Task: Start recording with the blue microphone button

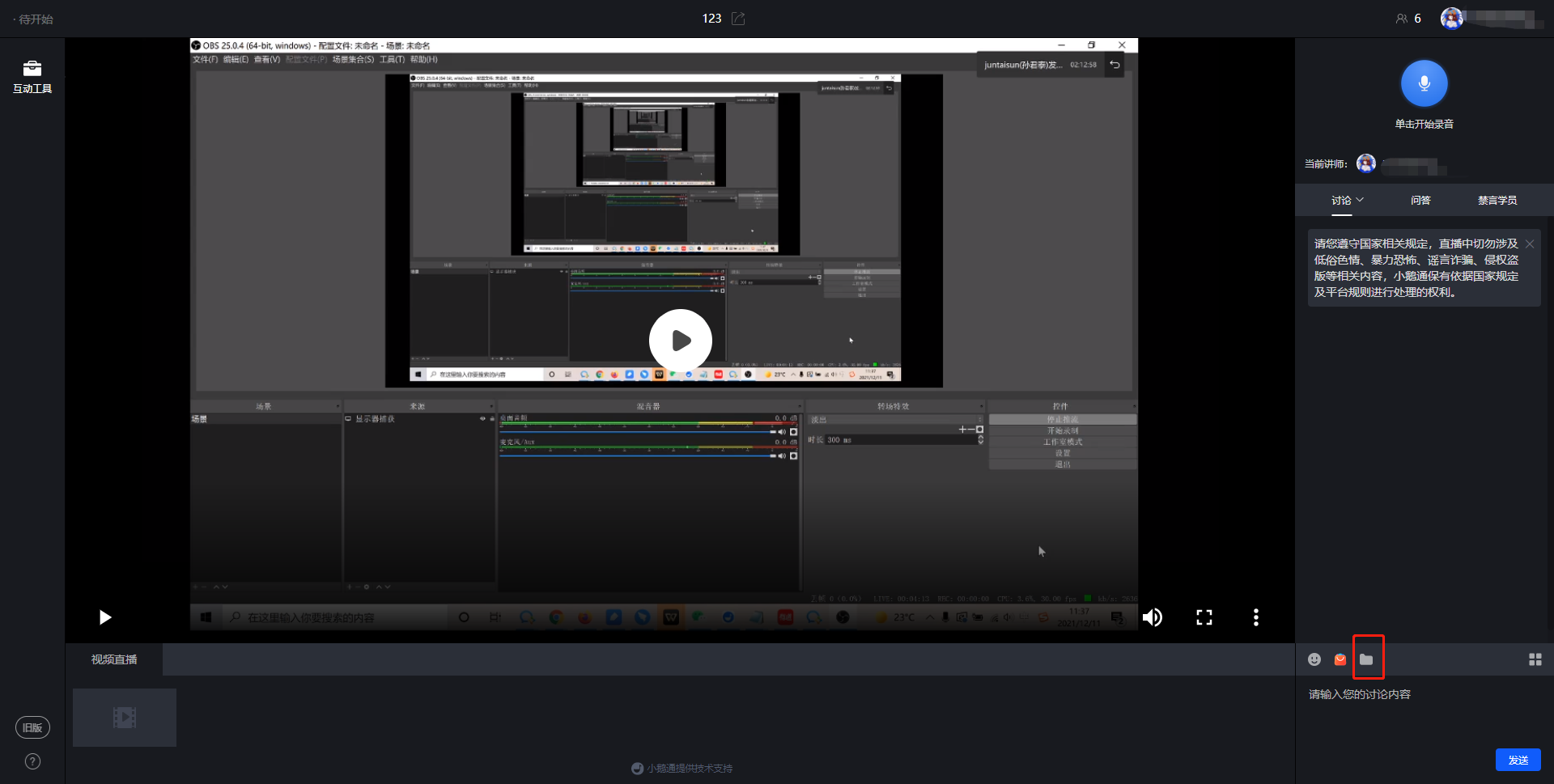Action: click(1424, 83)
